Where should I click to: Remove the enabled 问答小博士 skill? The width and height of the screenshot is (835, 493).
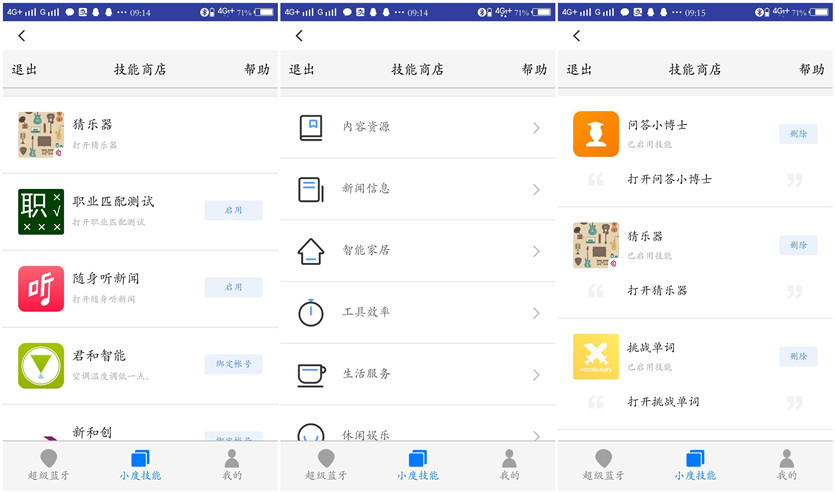(x=798, y=134)
